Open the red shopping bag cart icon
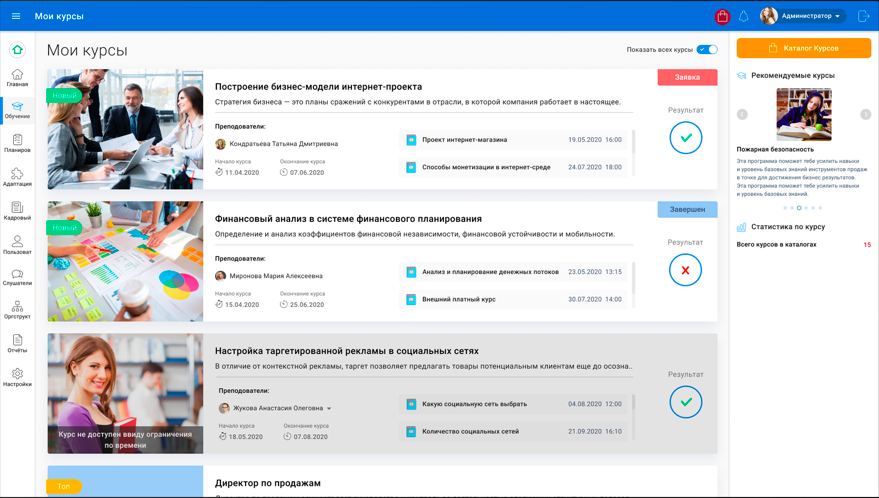This screenshot has width=879, height=498. click(x=722, y=16)
